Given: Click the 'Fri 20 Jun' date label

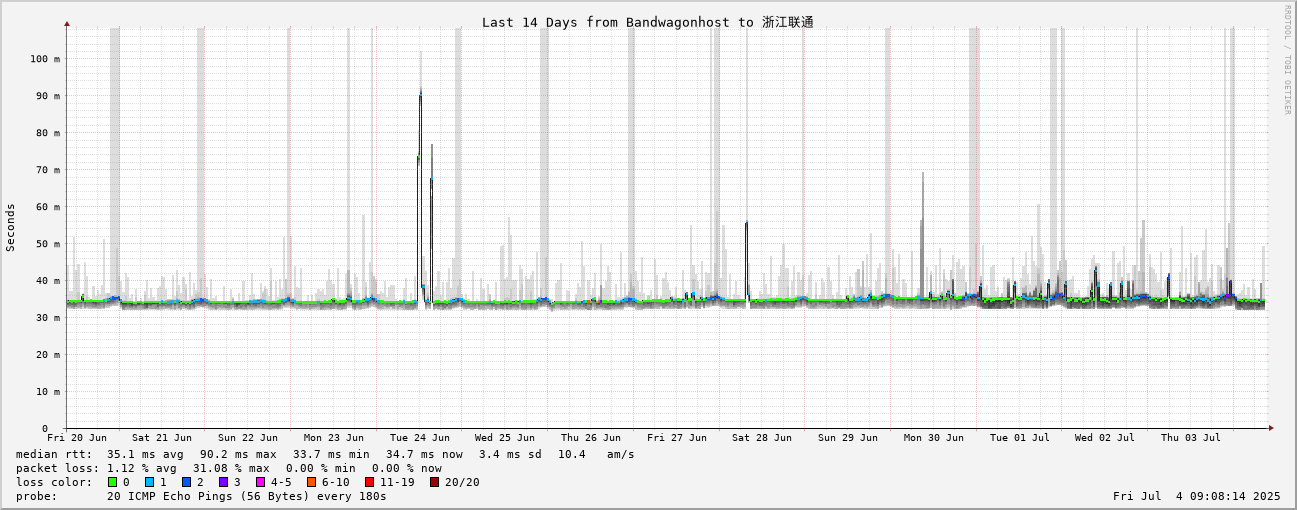Looking at the screenshot, I should 77,438.
